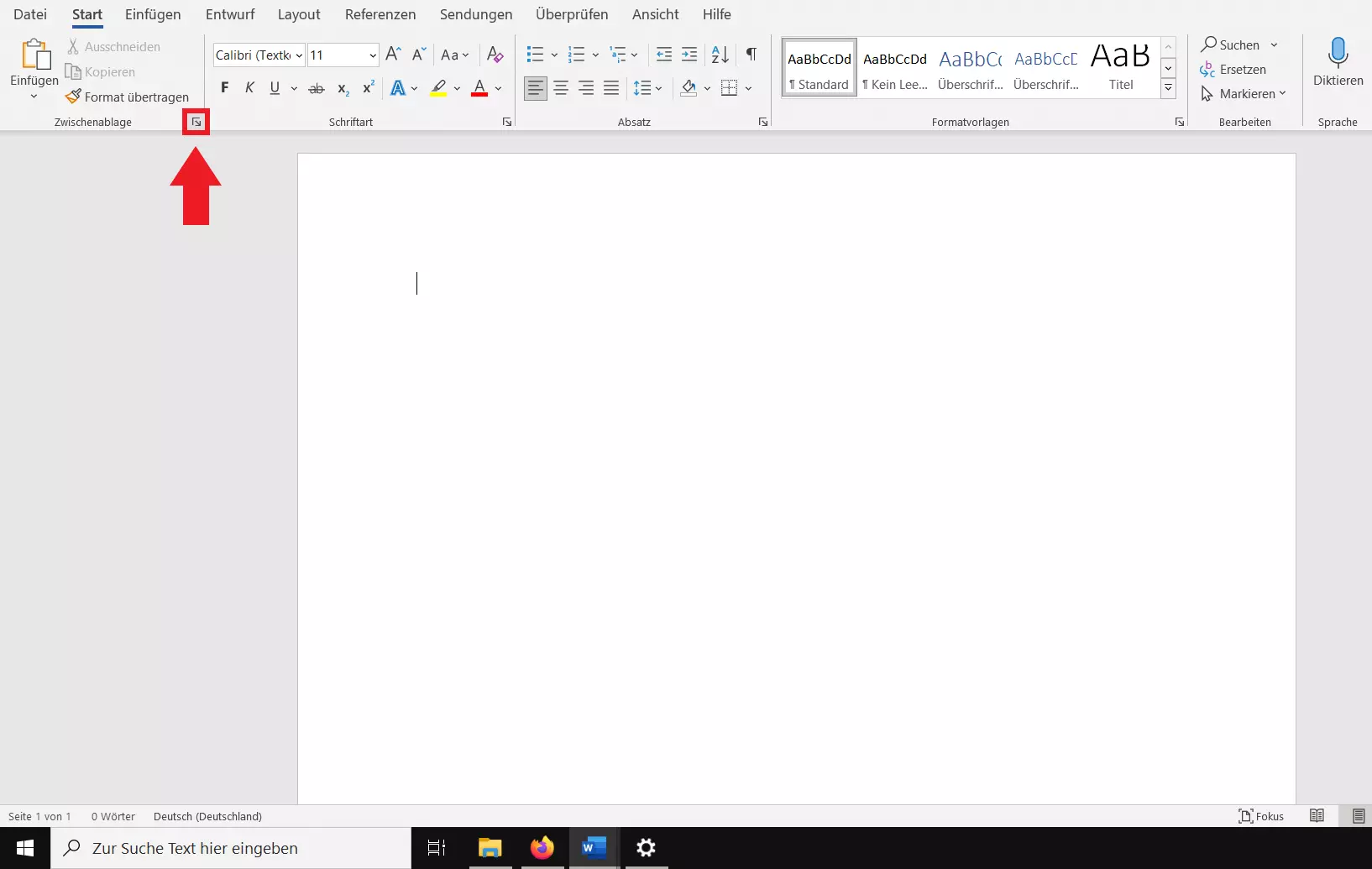
Task: Click the bulleted list icon
Action: [535, 55]
